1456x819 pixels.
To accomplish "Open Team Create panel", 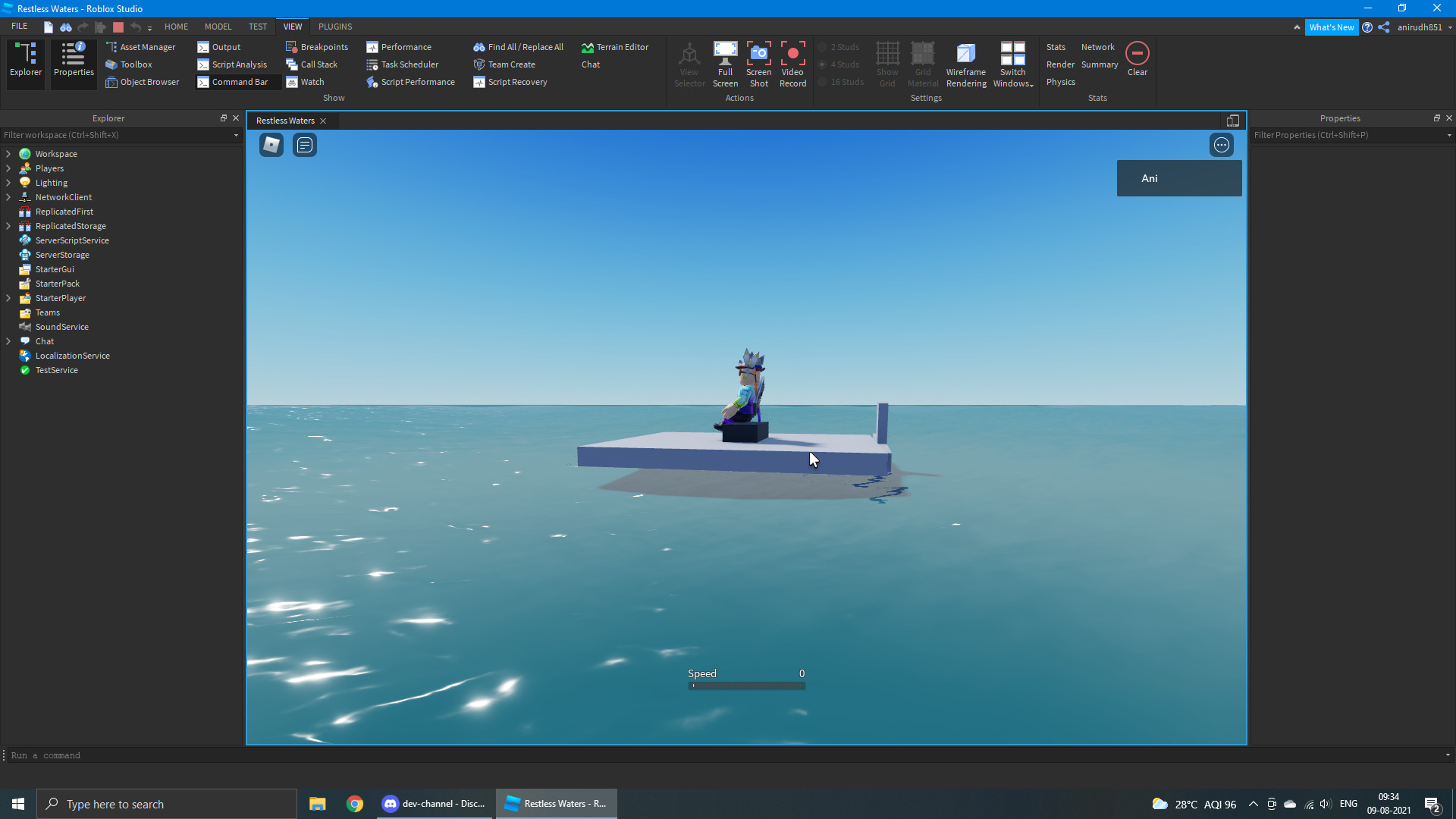I will pyautogui.click(x=504, y=64).
